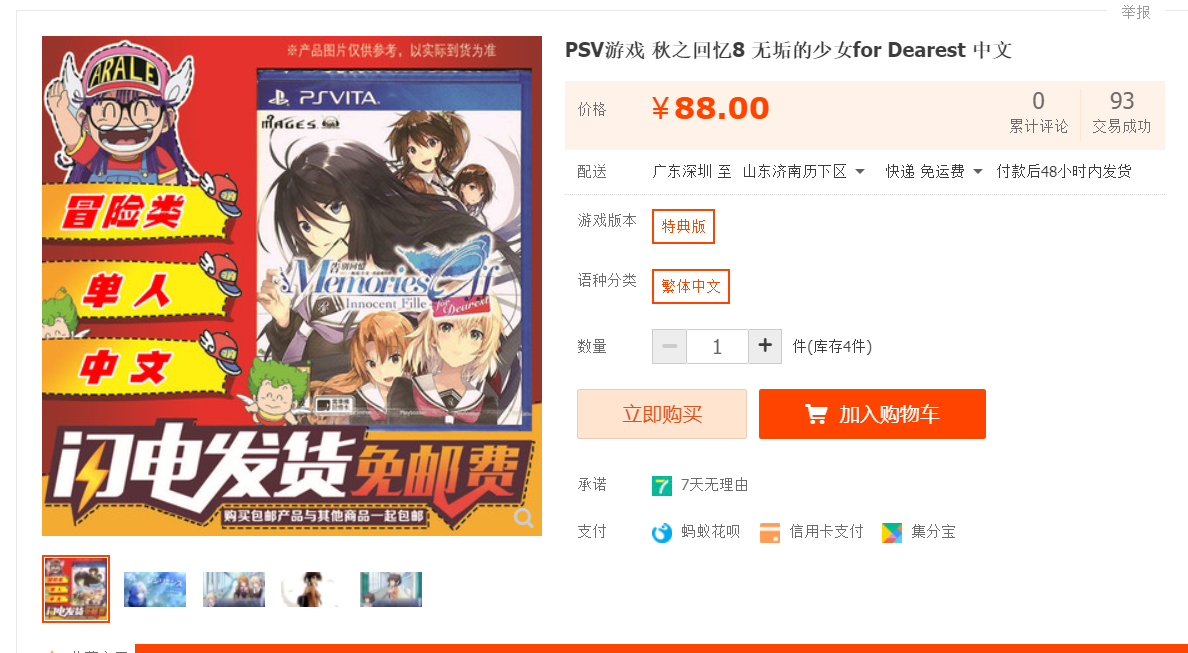
Task: Click the Jifenbao colorful icon
Action: (x=892, y=533)
